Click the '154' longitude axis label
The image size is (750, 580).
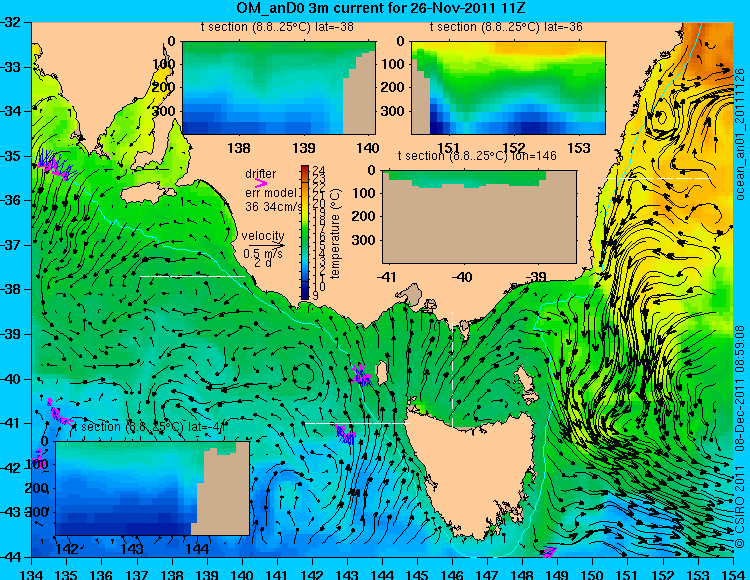733,574
